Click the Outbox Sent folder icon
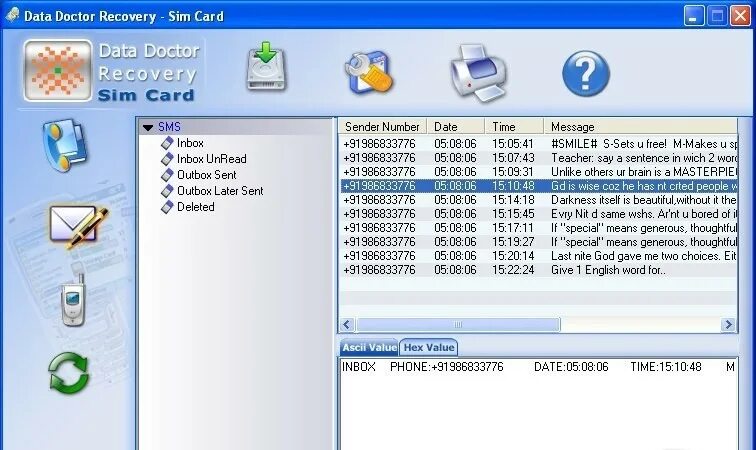The width and height of the screenshot is (756, 450). pos(167,175)
